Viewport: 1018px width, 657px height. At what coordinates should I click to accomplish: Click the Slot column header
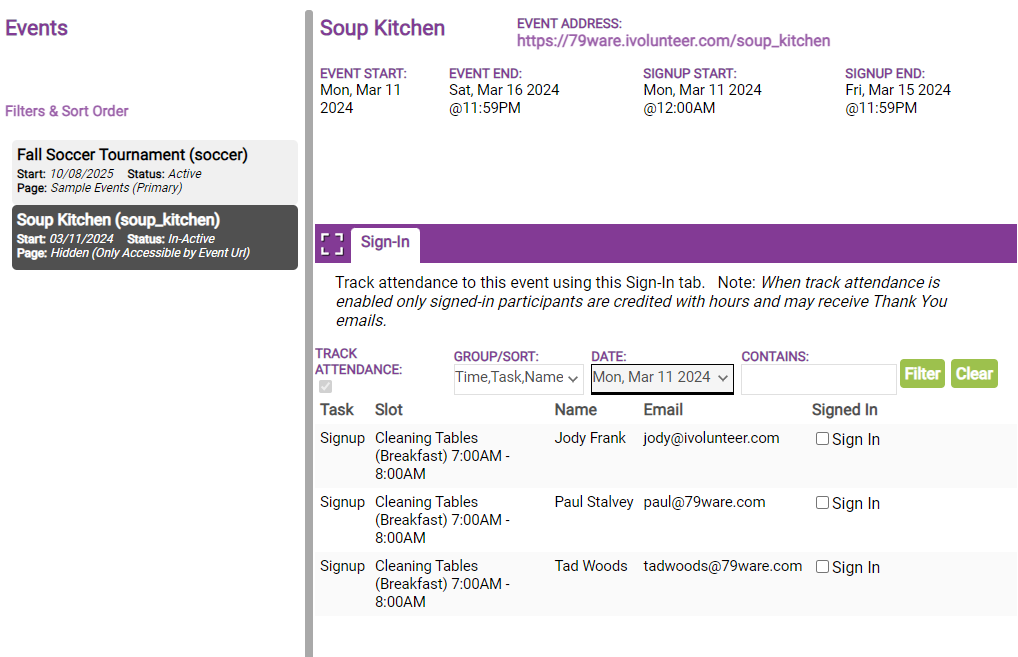click(389, 409)
